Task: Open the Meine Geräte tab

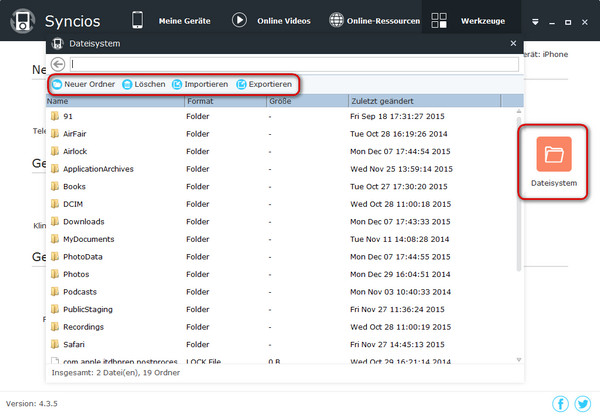Action: (184, 21)
